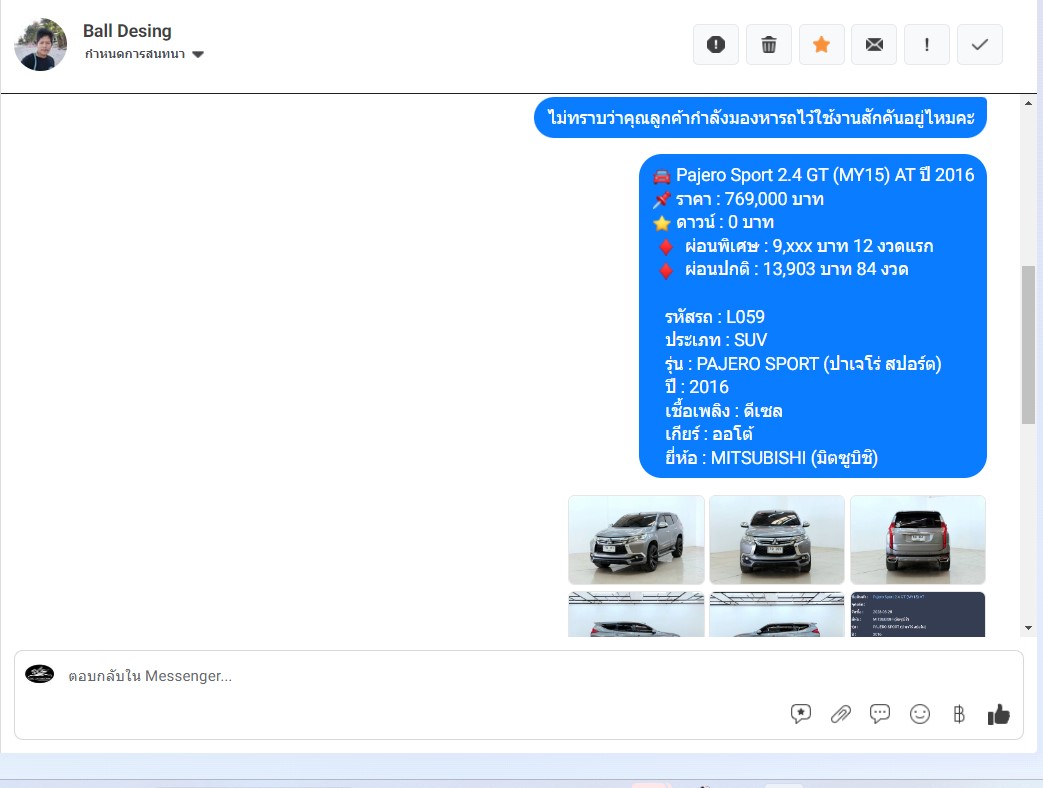Open front three-quarter Pajero photo thumbnail
Image resolution: width=1043 pixels, height=788 pixels.
point(636,540)
